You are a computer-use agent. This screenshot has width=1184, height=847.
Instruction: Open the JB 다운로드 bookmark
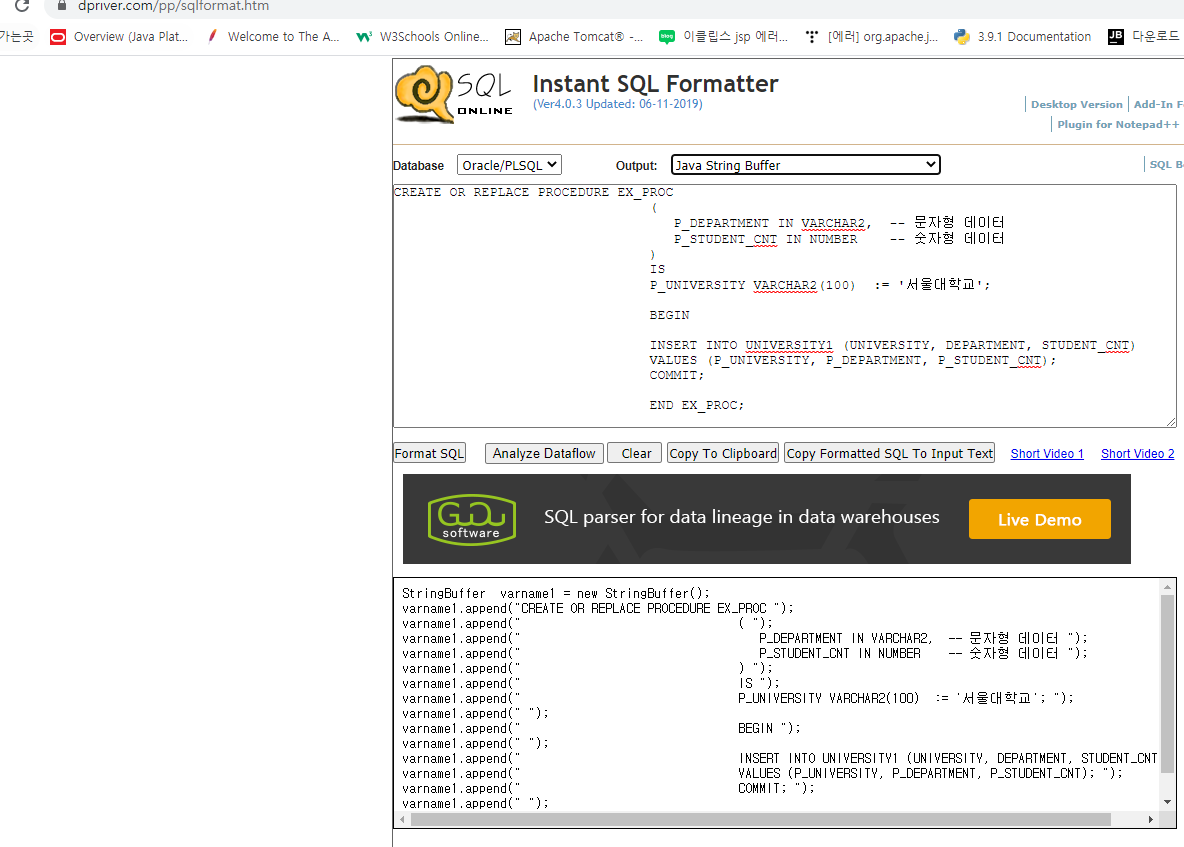[x=1143, y=36]
